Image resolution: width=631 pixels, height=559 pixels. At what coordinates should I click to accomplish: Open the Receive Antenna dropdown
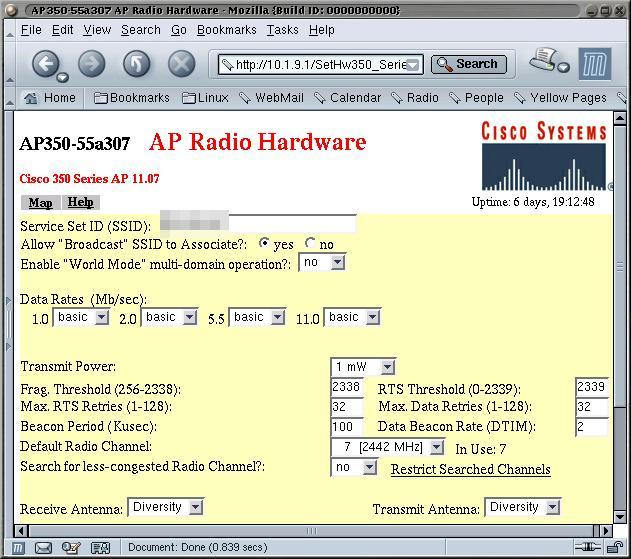[166, 507]
